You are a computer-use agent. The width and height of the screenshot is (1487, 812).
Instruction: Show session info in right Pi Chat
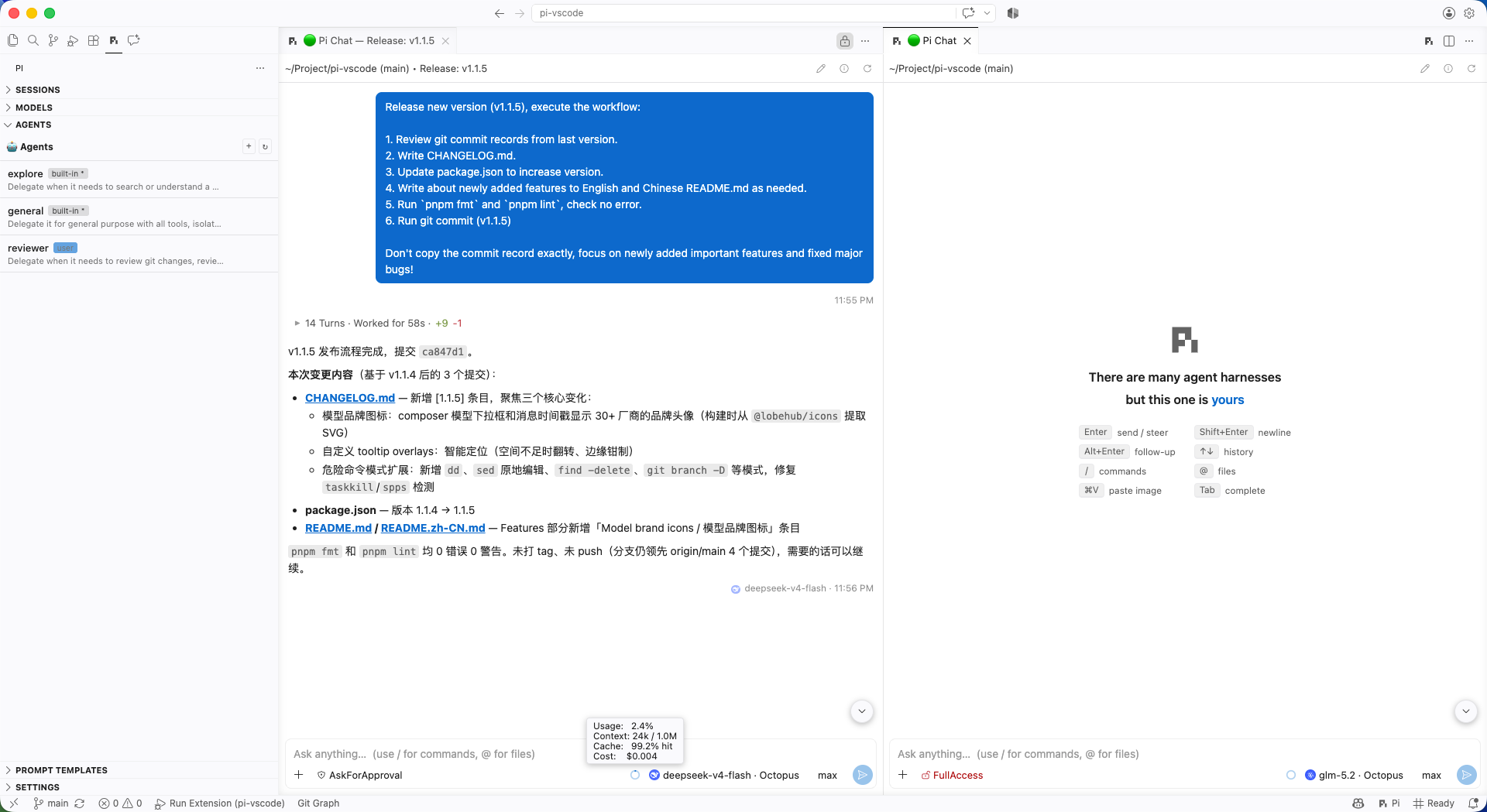click(x=1448, y=68)
